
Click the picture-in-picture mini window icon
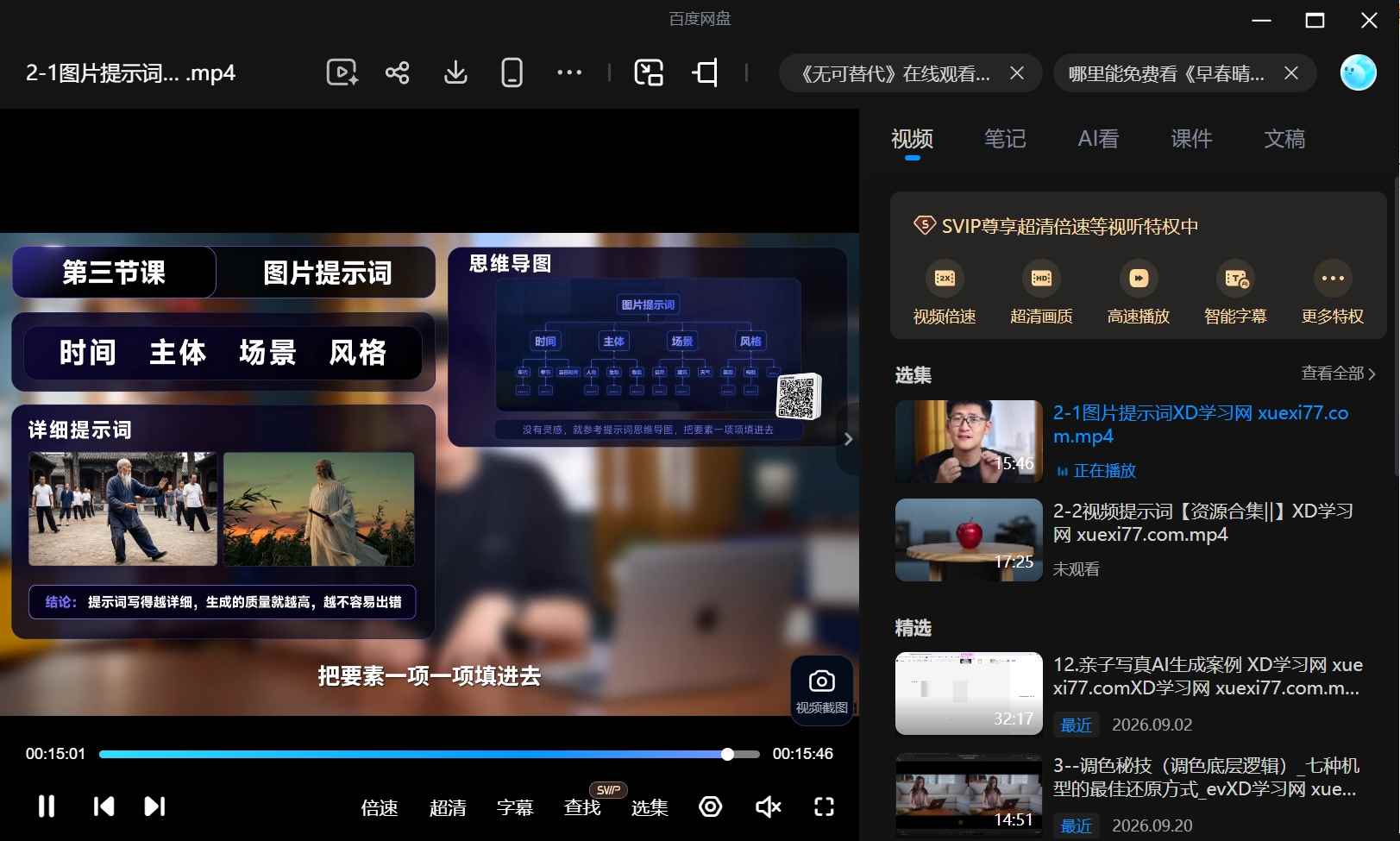(x=649, y=73)
